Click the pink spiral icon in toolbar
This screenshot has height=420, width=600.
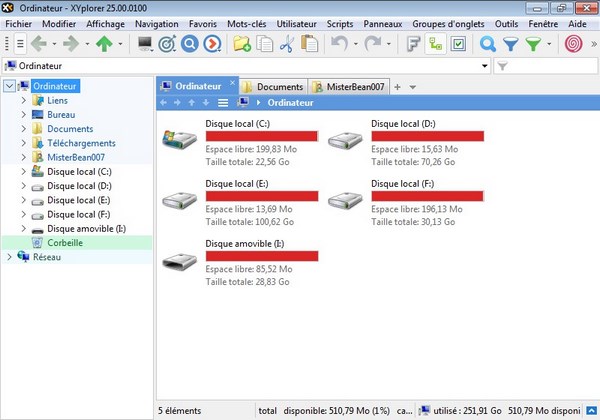point(573,44)
